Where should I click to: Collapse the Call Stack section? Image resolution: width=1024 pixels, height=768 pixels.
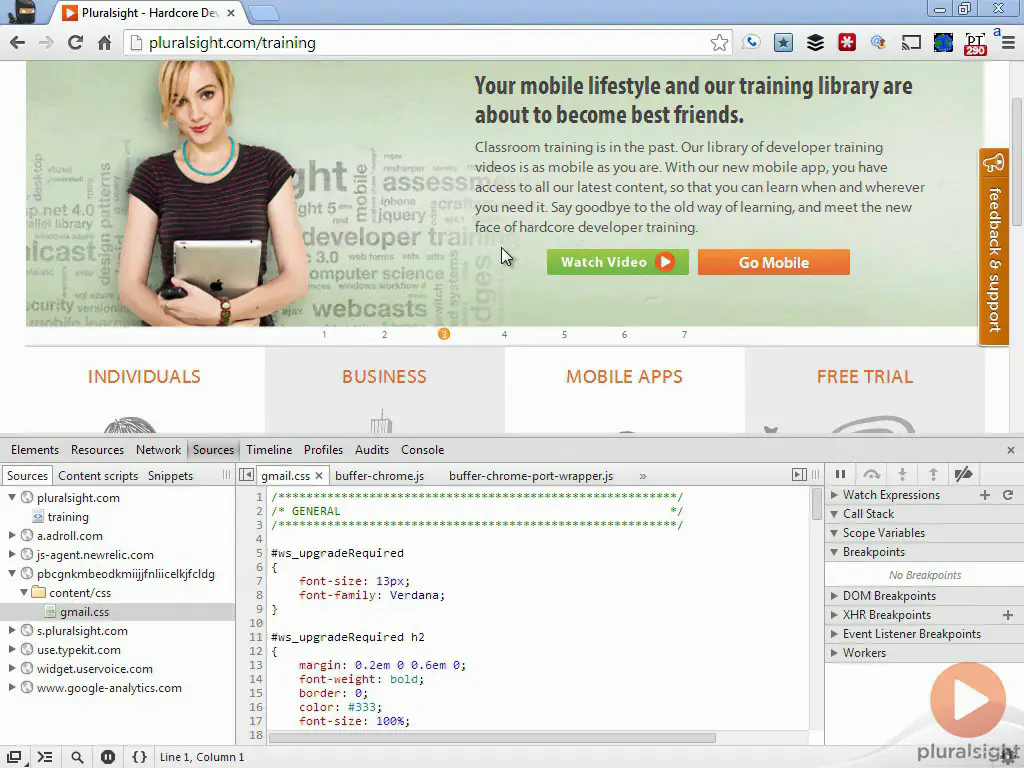[x=834, y=514]
